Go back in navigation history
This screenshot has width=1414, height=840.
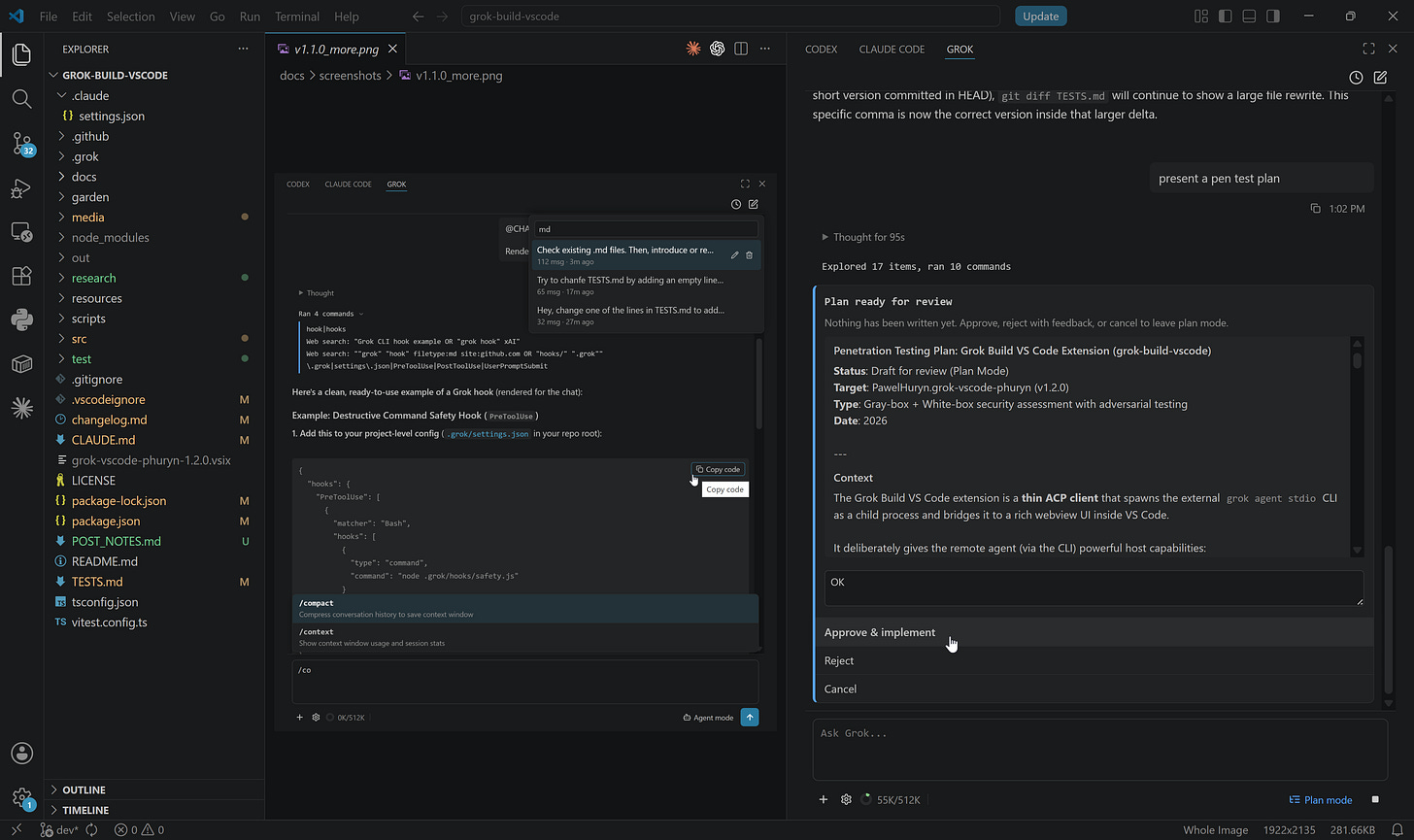tap(418, 17)
